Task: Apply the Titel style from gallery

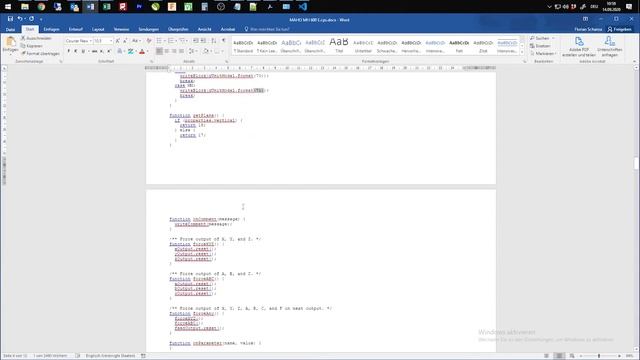Action: 339,46
